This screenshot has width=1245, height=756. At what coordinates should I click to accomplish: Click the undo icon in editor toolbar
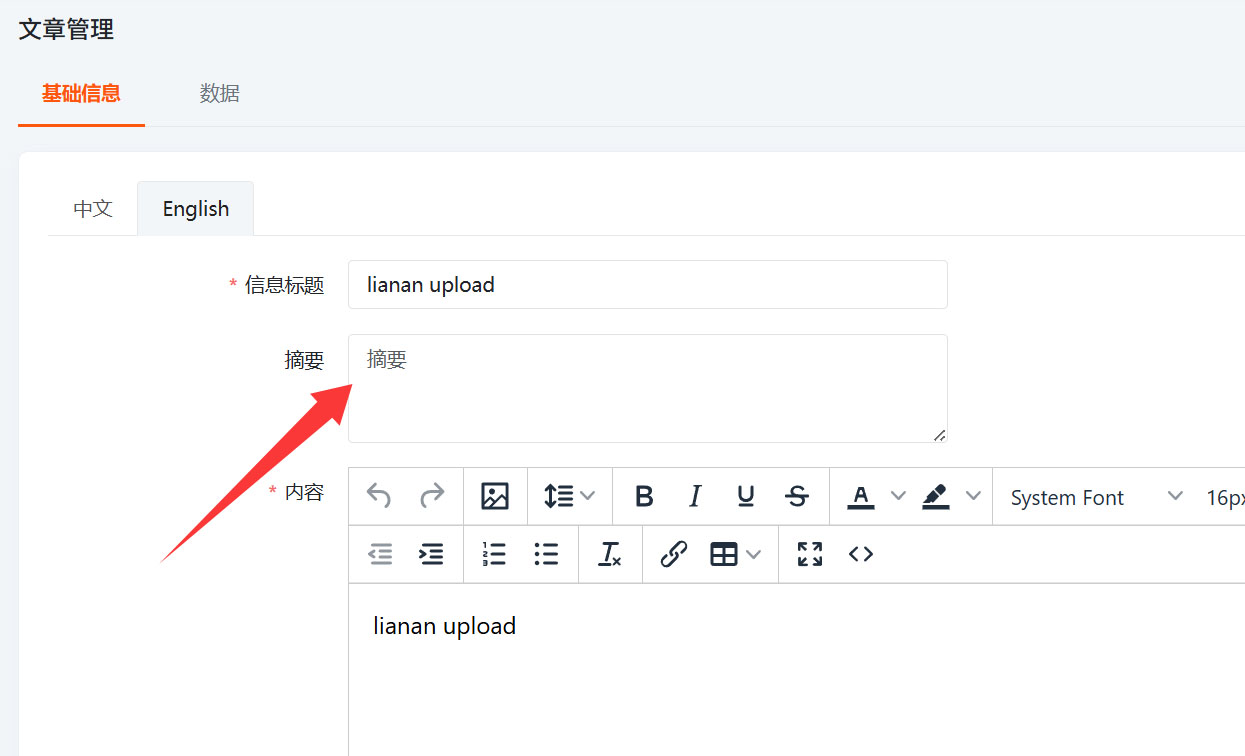[x=379, y=496]
